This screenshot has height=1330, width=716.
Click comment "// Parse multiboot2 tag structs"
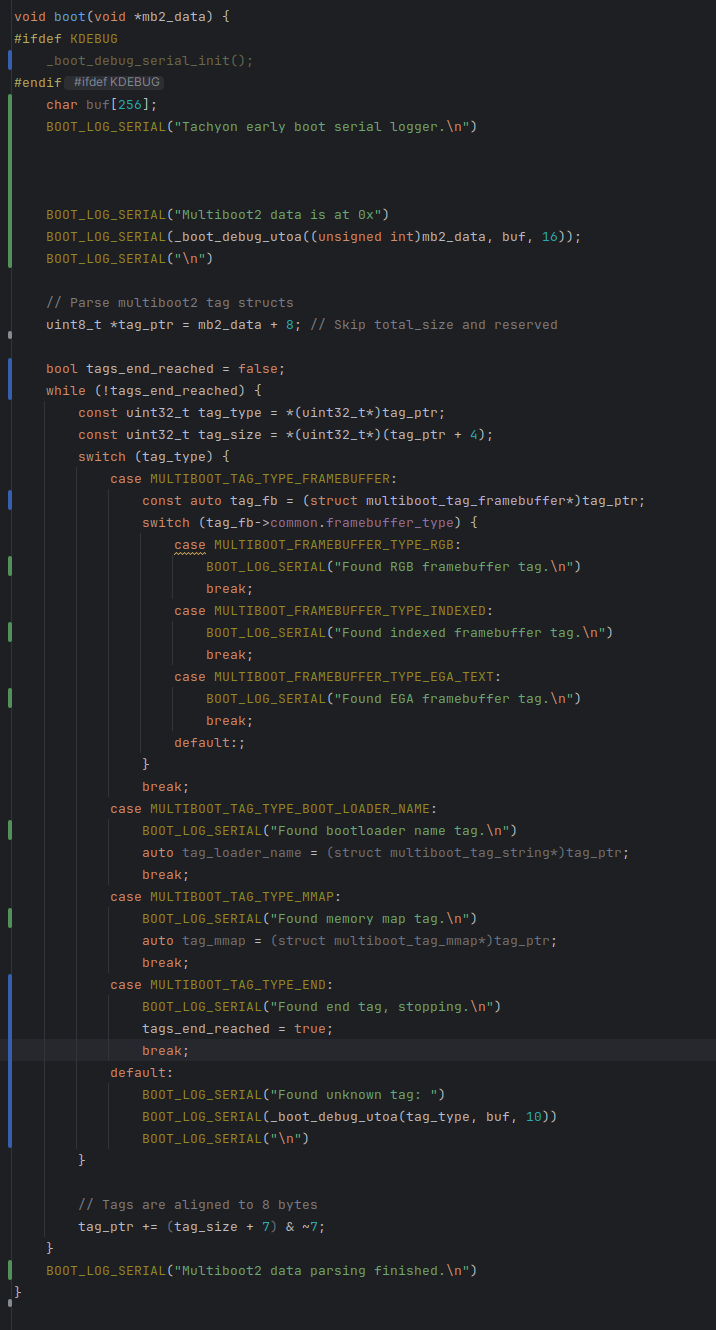click(x=170, y=302)
